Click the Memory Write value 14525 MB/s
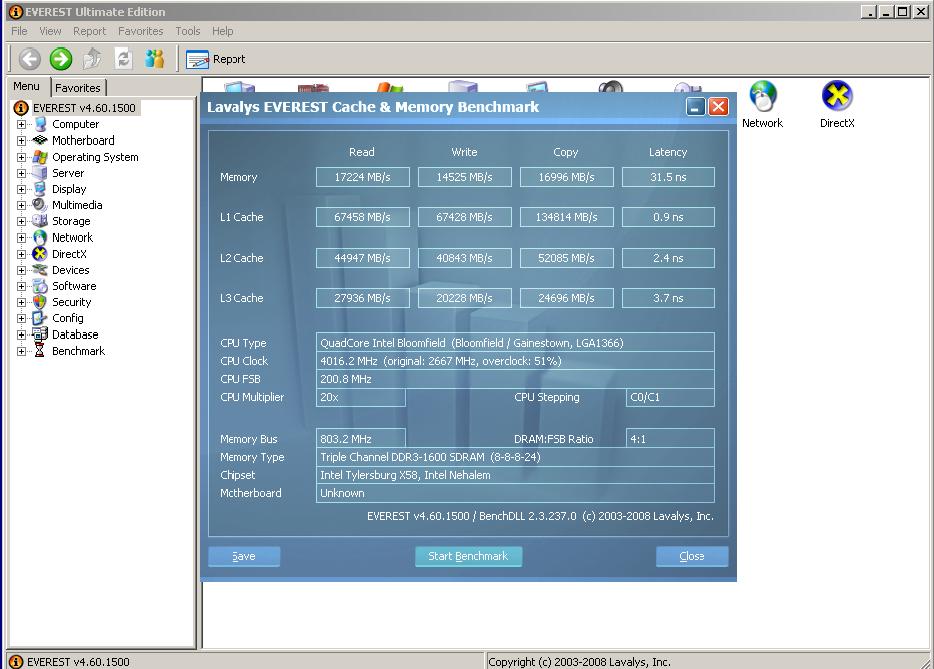Image resolution: width=934 pixels, height=669 pixels. [465, 178]
